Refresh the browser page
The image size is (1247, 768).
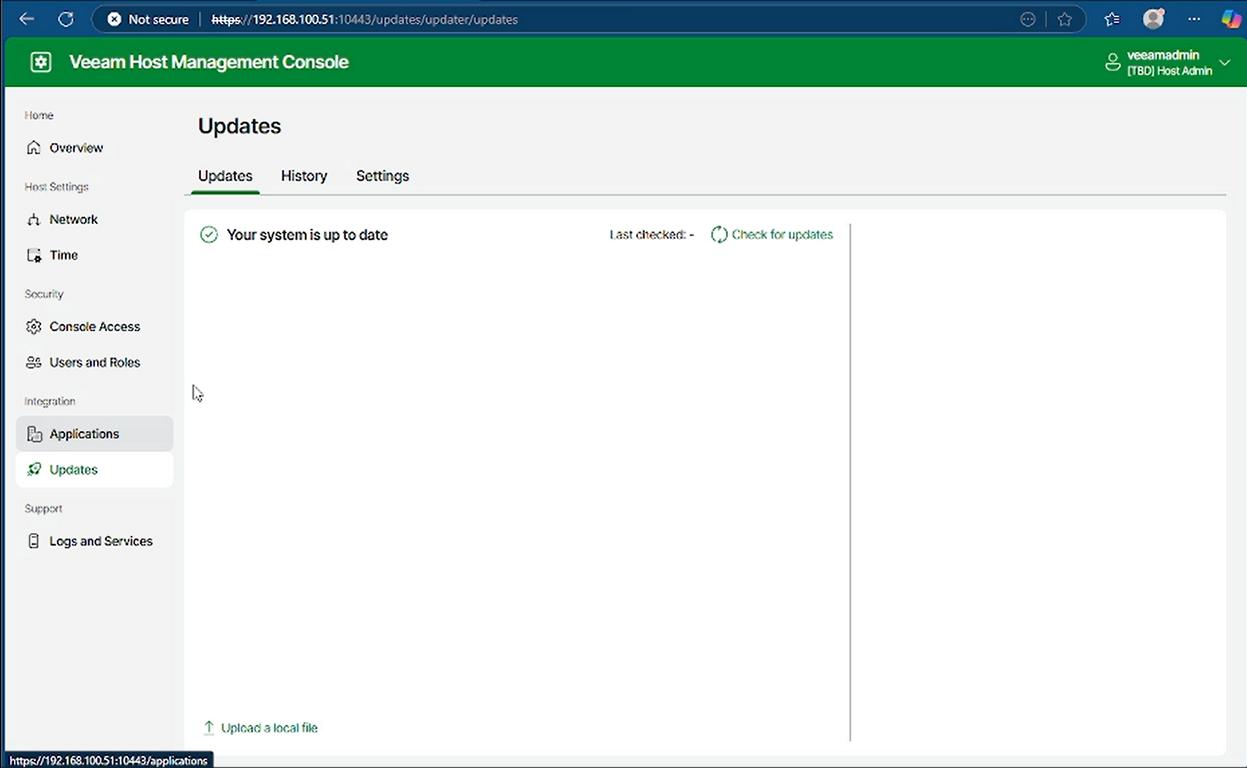click(66, 19)
